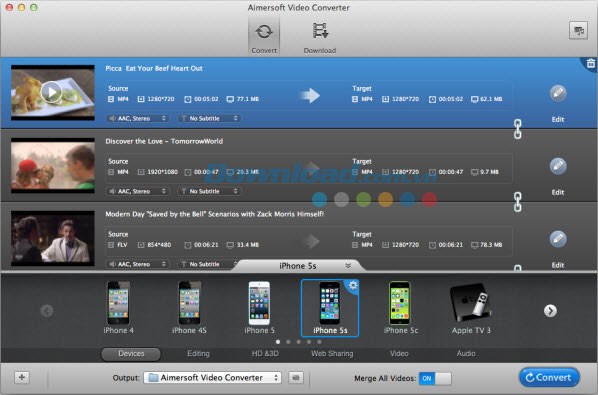Play the Picca Eat Your Beef Heart Out thumbnail
The height and width of the screenshot is (395, 598).
coord(51,92)
